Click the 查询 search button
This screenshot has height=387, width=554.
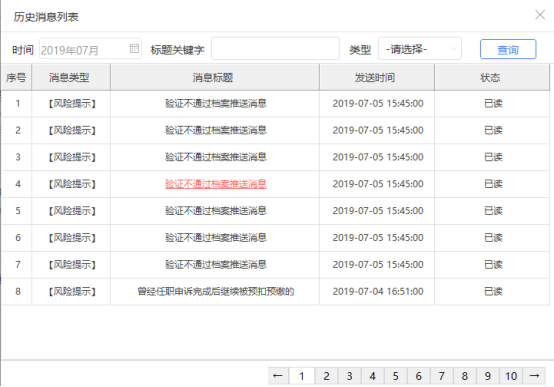click(x=508, y=49)
